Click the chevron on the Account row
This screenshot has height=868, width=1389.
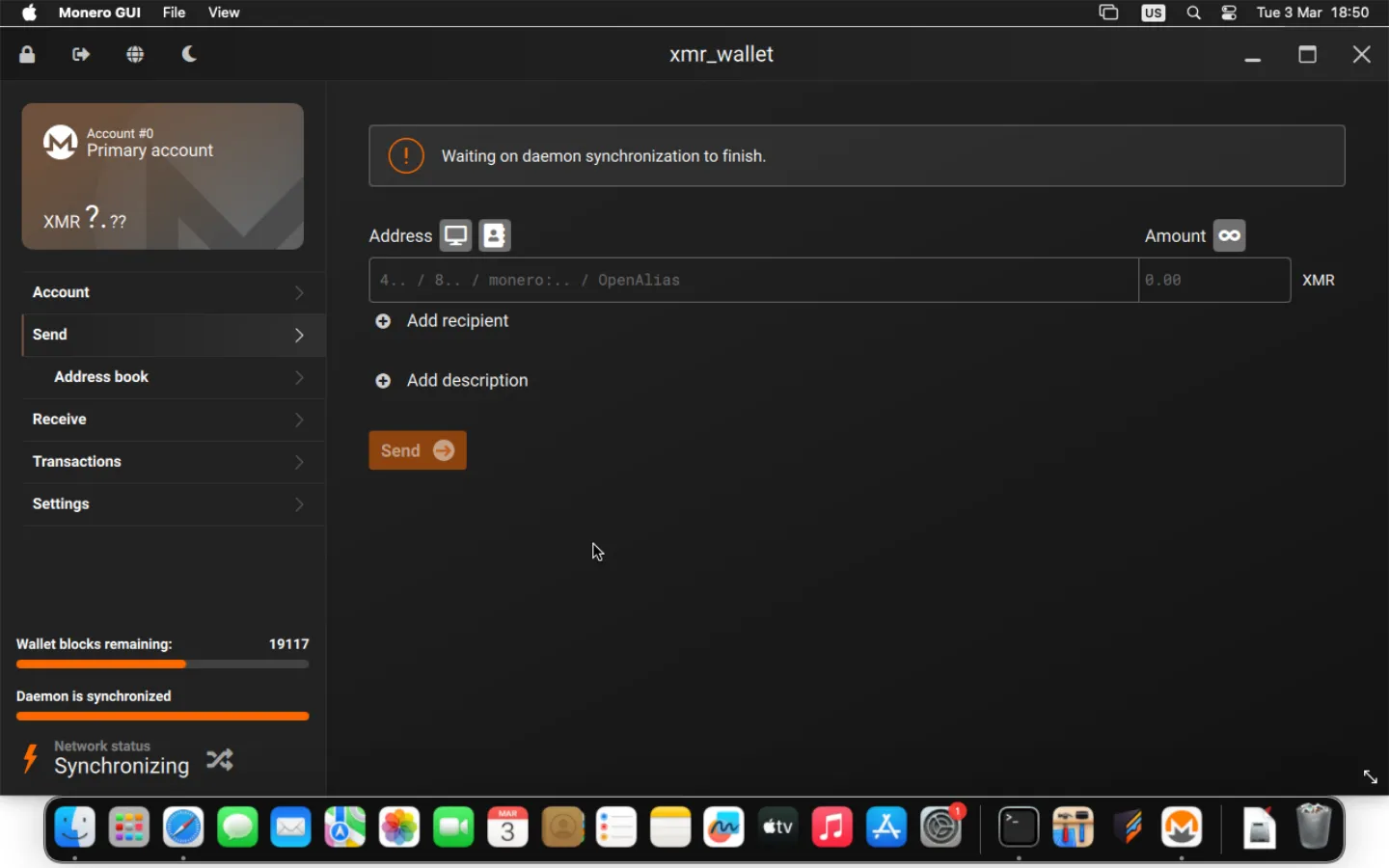(299, 292)
